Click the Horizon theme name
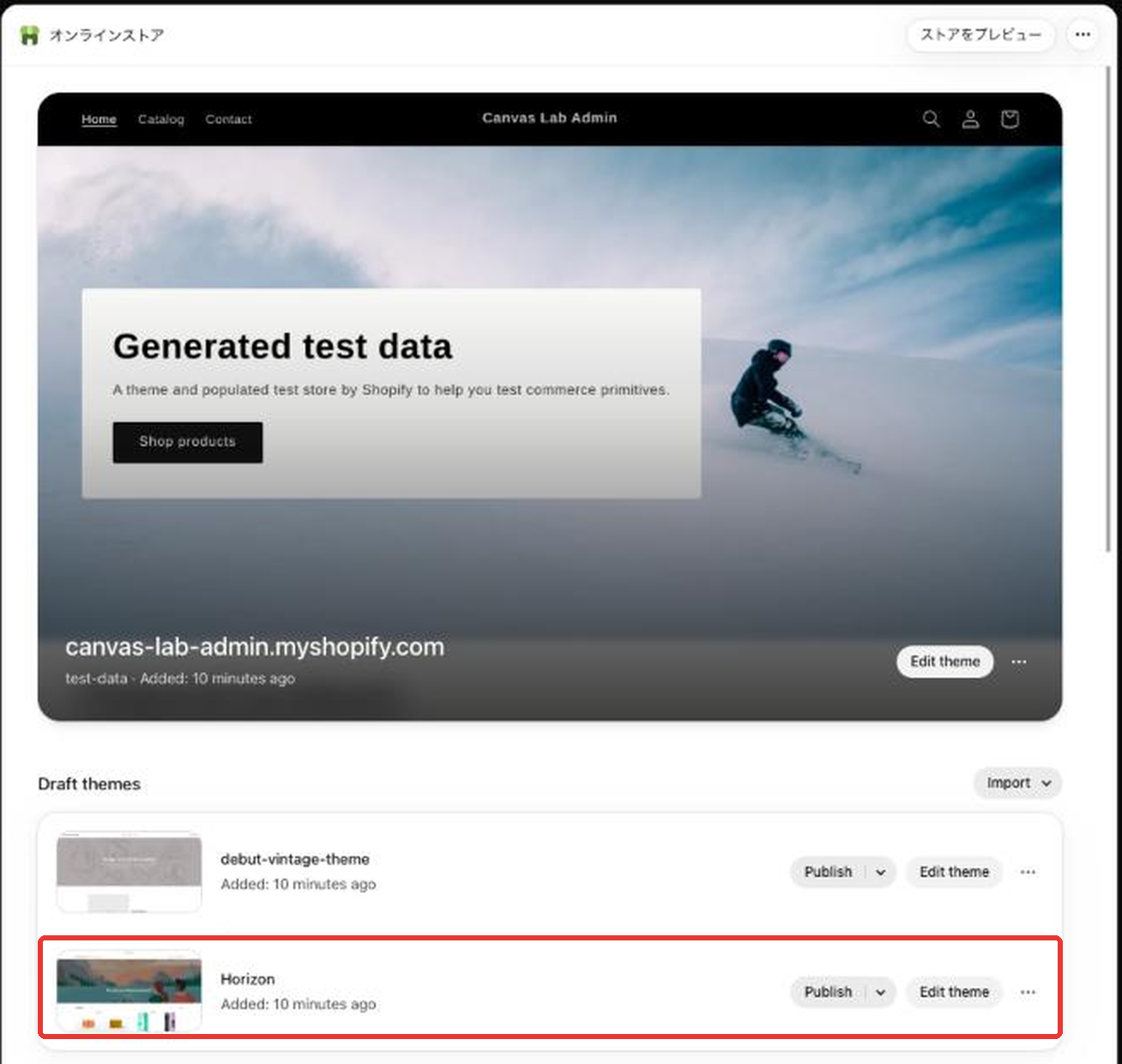Viewport: 1122px width, 1064px height. click(x=248, y=979)
